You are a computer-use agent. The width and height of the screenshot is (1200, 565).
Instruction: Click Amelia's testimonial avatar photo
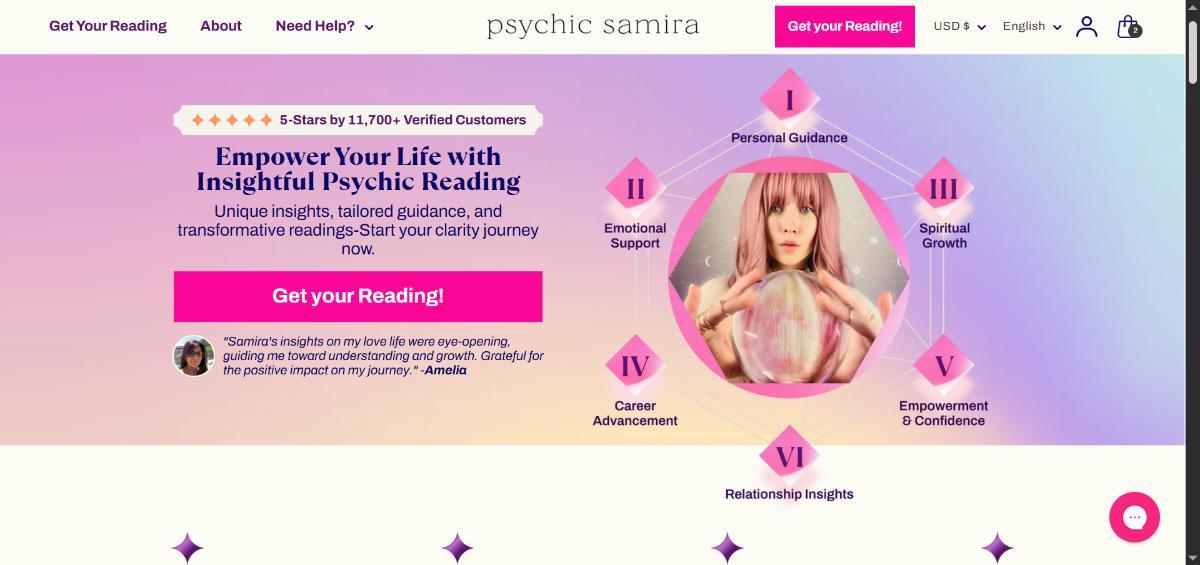(194, 356)
